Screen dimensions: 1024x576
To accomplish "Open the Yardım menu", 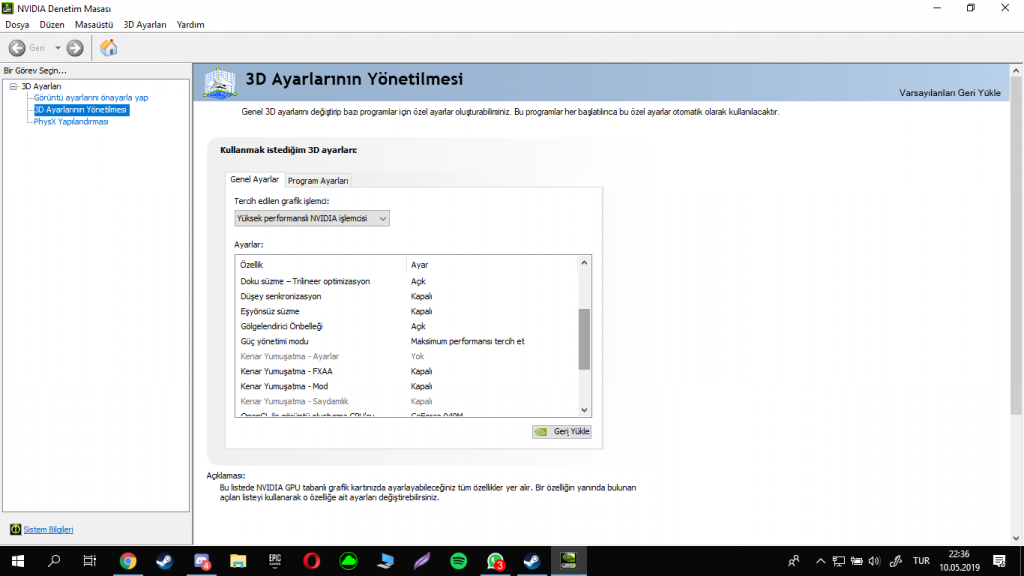I will tap(190, 25).
